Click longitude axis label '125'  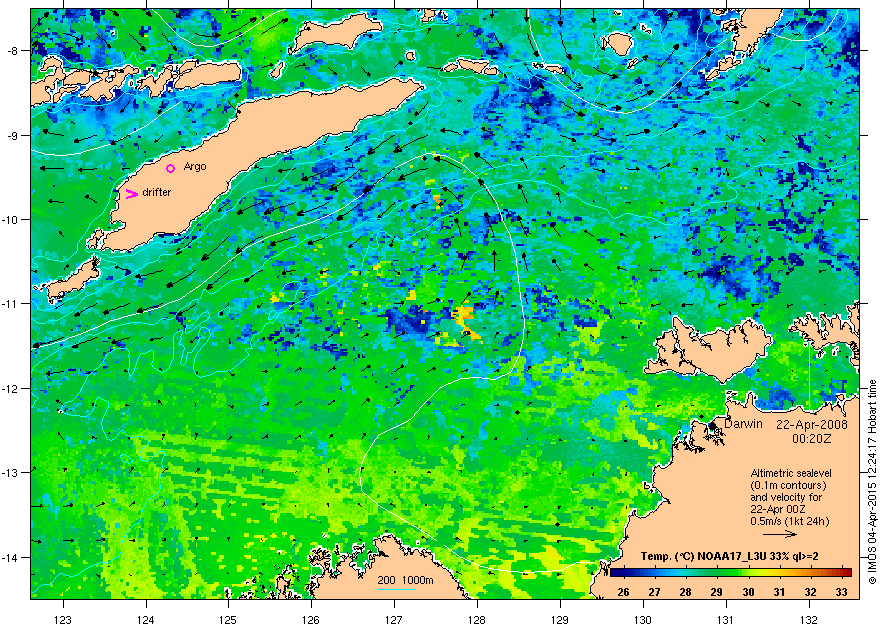[228, 620]
